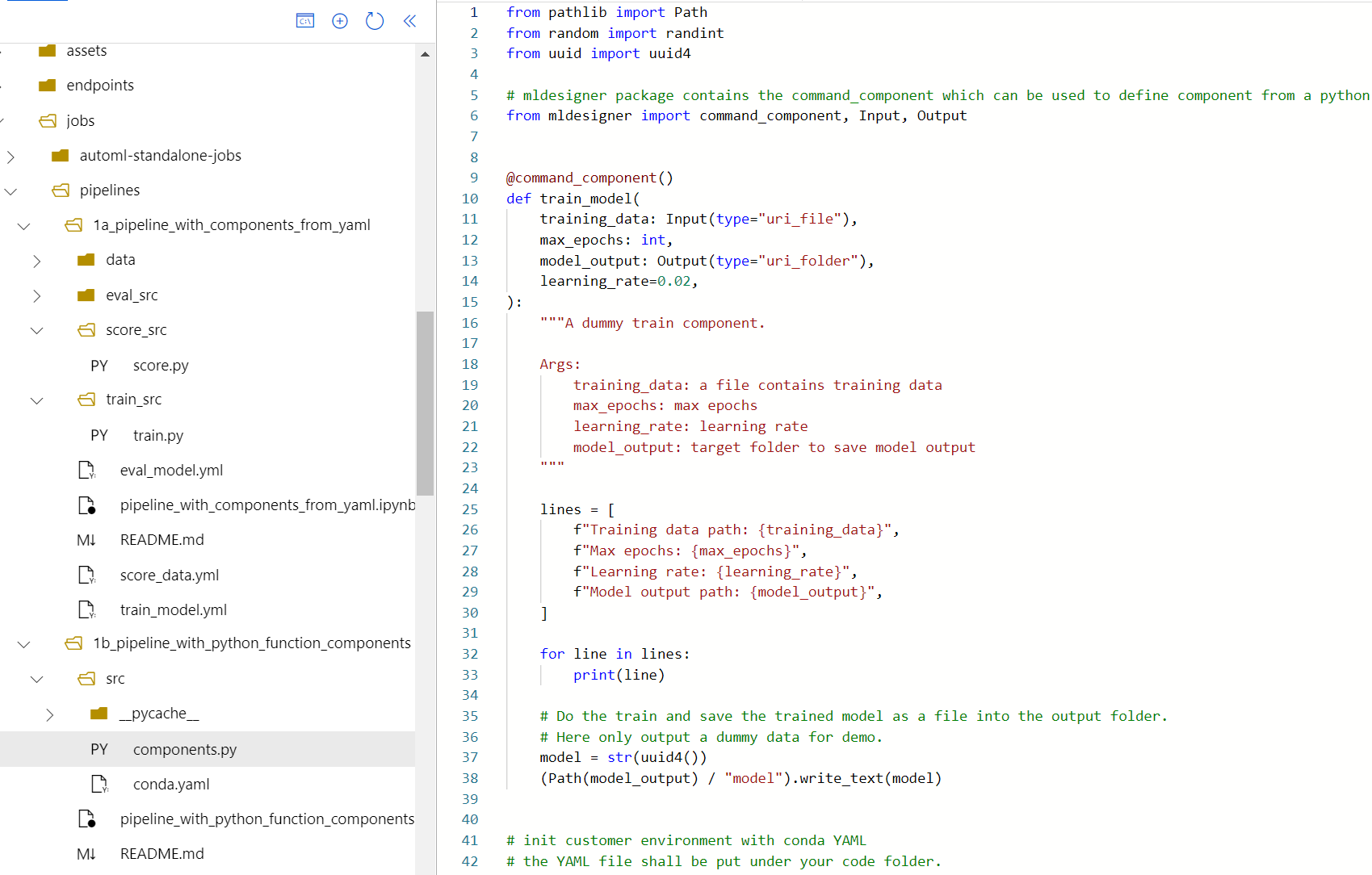Click the 1a_pipeline_with_components_from_yaml folder icon
Image resolution: width=1372 pixels, height=875 pixels.
click(73, 225)
